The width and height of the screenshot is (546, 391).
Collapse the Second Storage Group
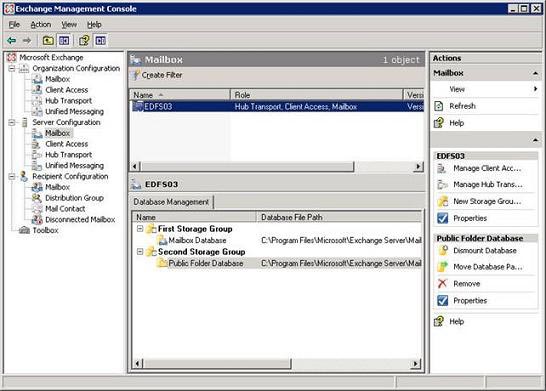click(140, 251)
